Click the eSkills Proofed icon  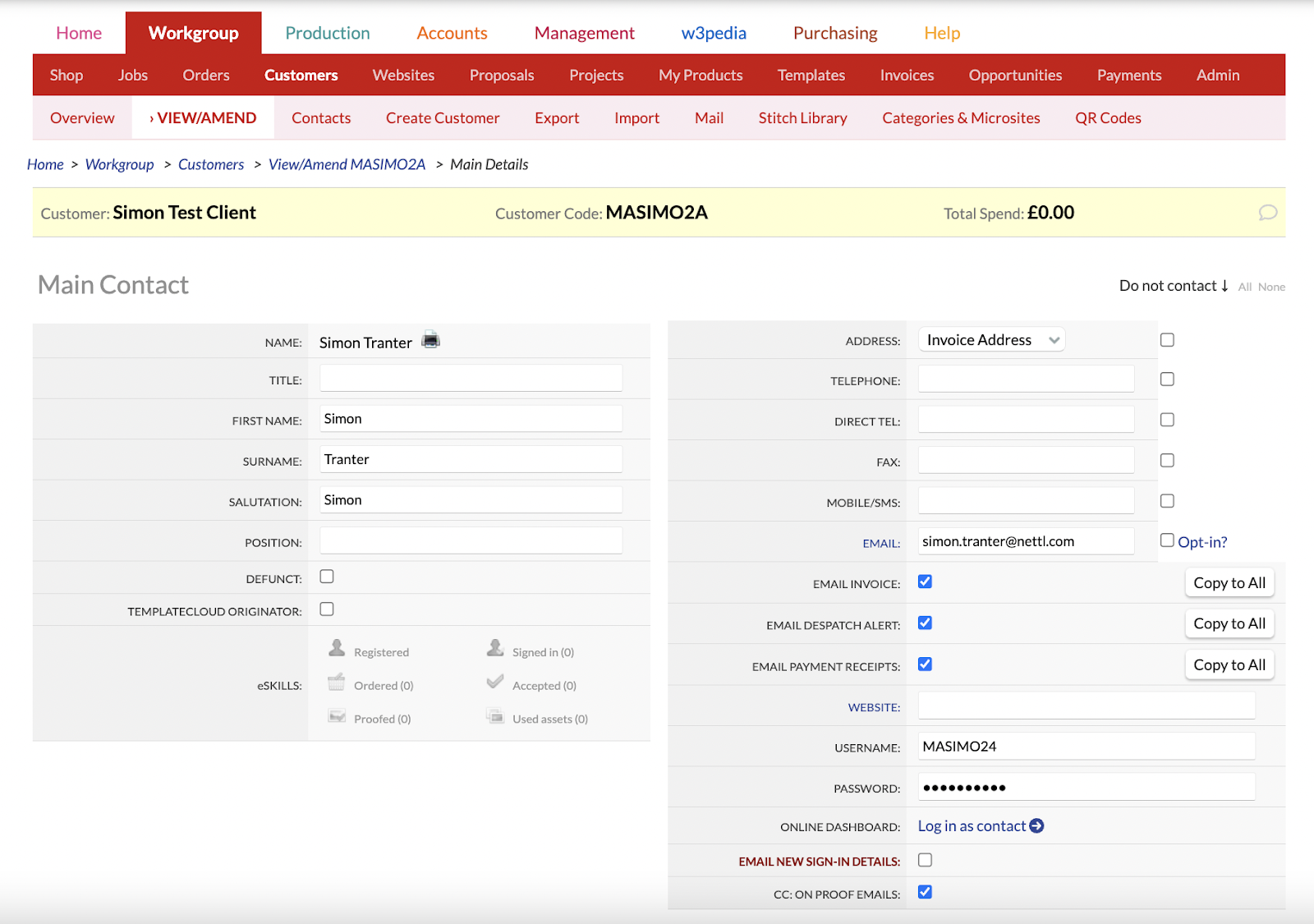[337, 716]
